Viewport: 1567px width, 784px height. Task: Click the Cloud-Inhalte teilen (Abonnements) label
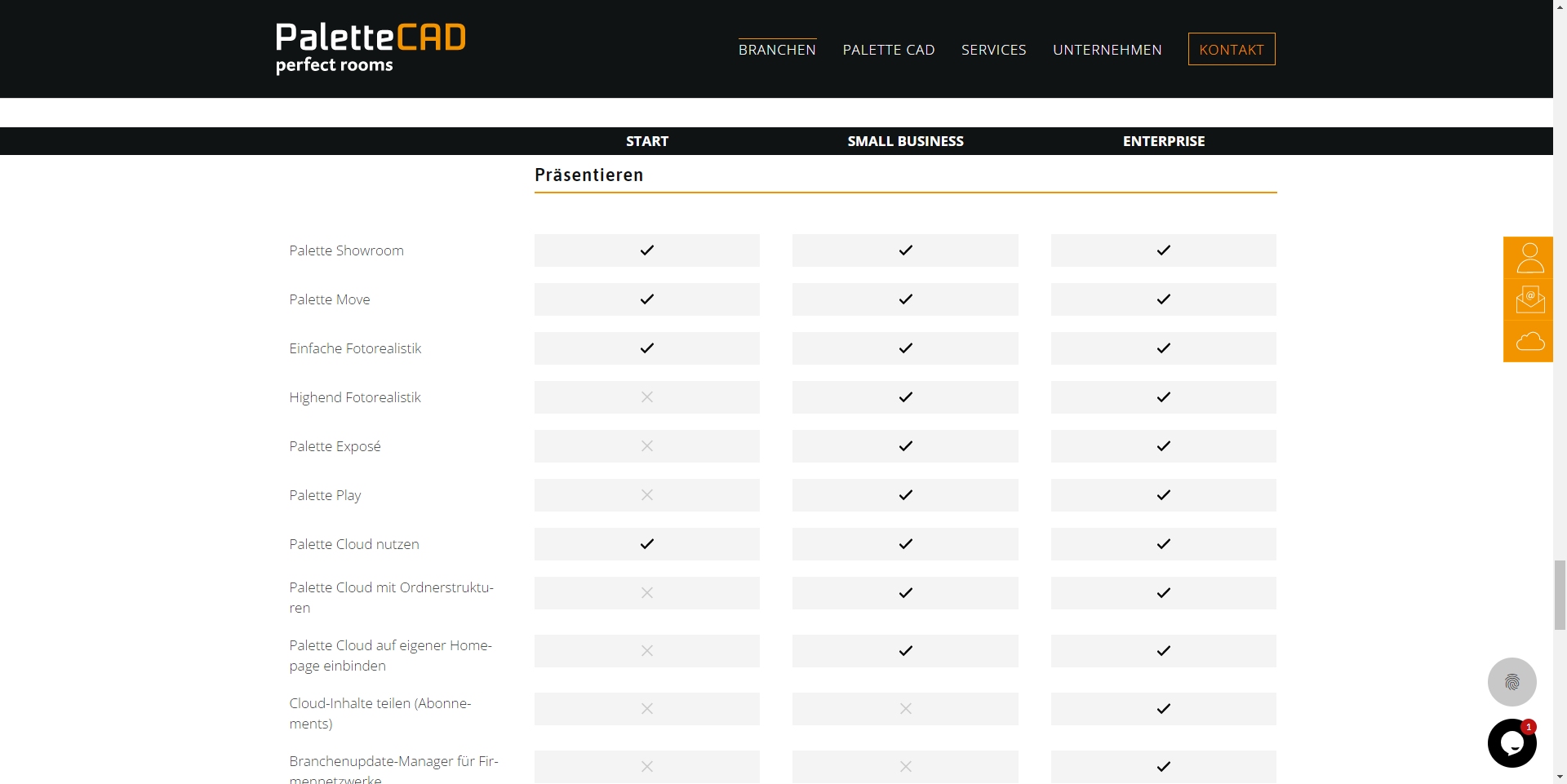[x=380, y=713]
